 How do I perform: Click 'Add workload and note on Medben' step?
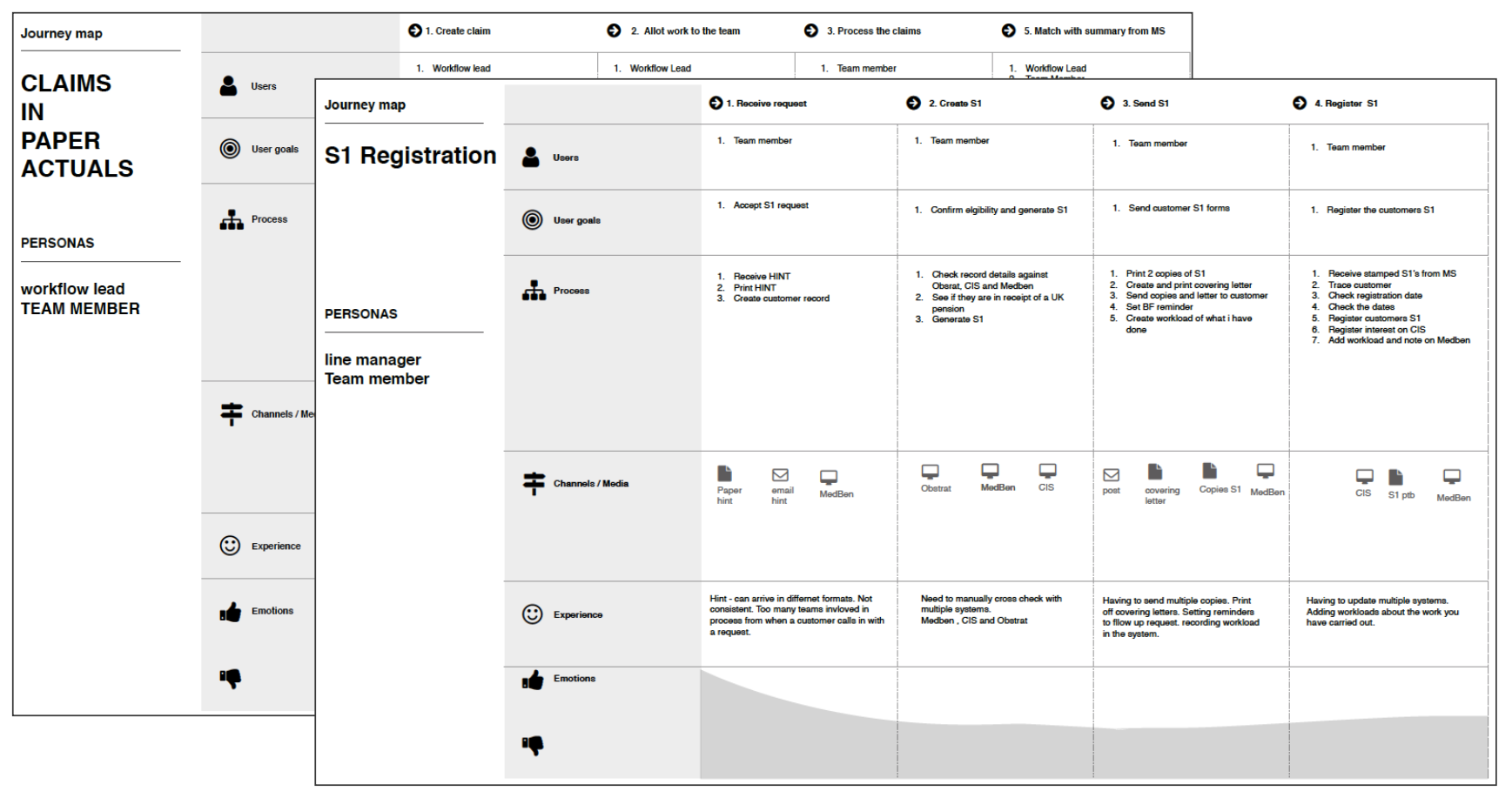tap(1398, 340)
